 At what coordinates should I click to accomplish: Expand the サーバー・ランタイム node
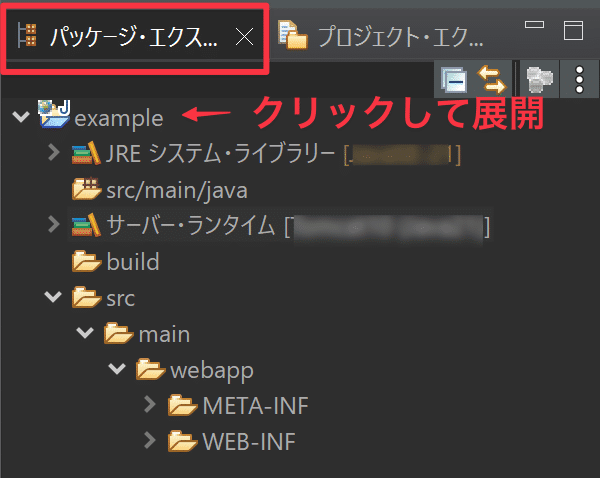(x=54, y=226)
